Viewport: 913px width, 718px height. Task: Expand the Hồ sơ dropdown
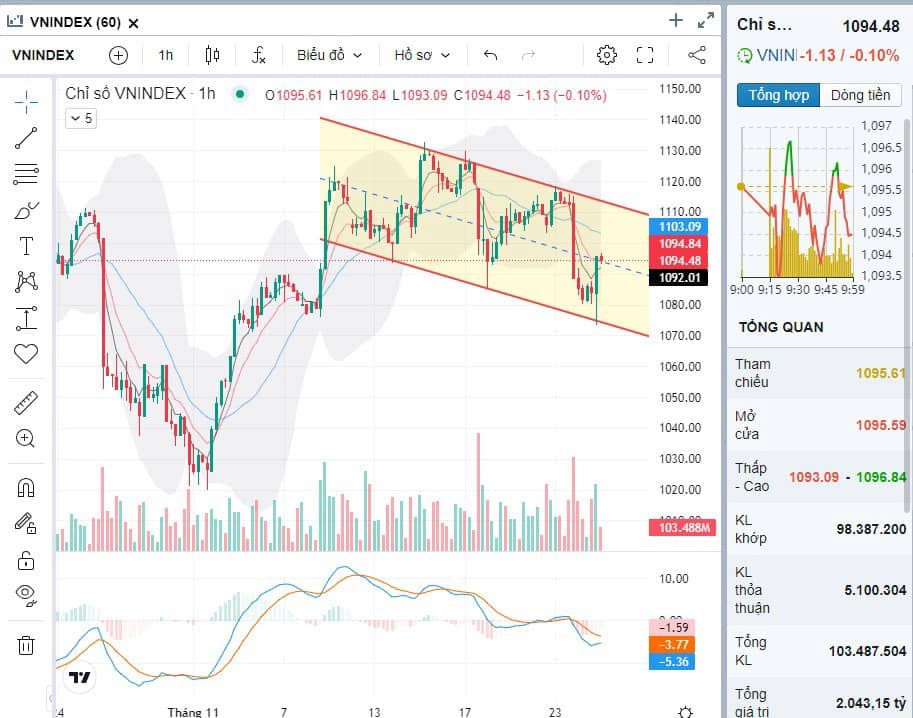[x=422, y=55]
